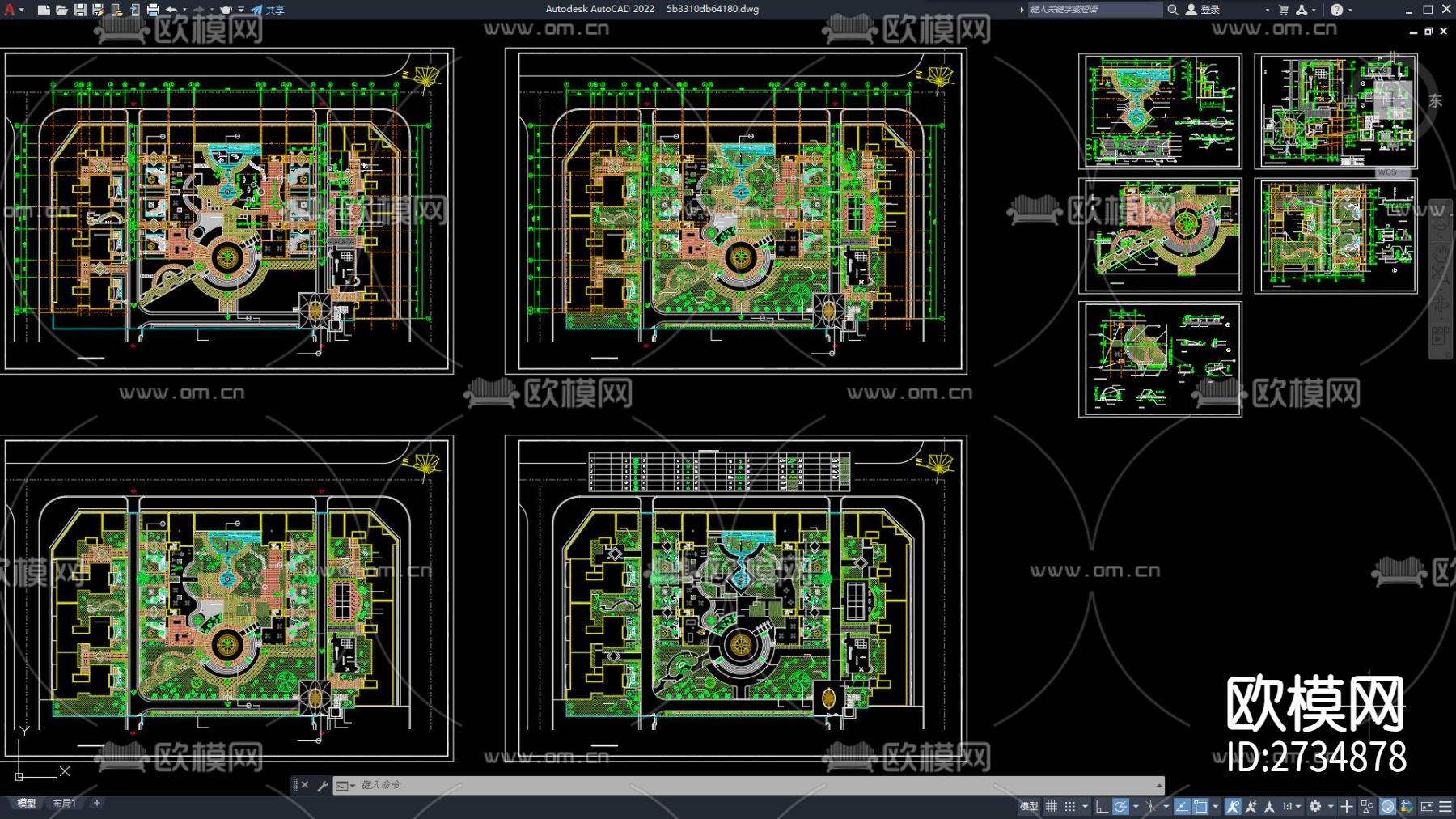Viewport: 1456px width, 819px height.
Task: Toggle annotation objects visibility
Action: click(1233, 806)
